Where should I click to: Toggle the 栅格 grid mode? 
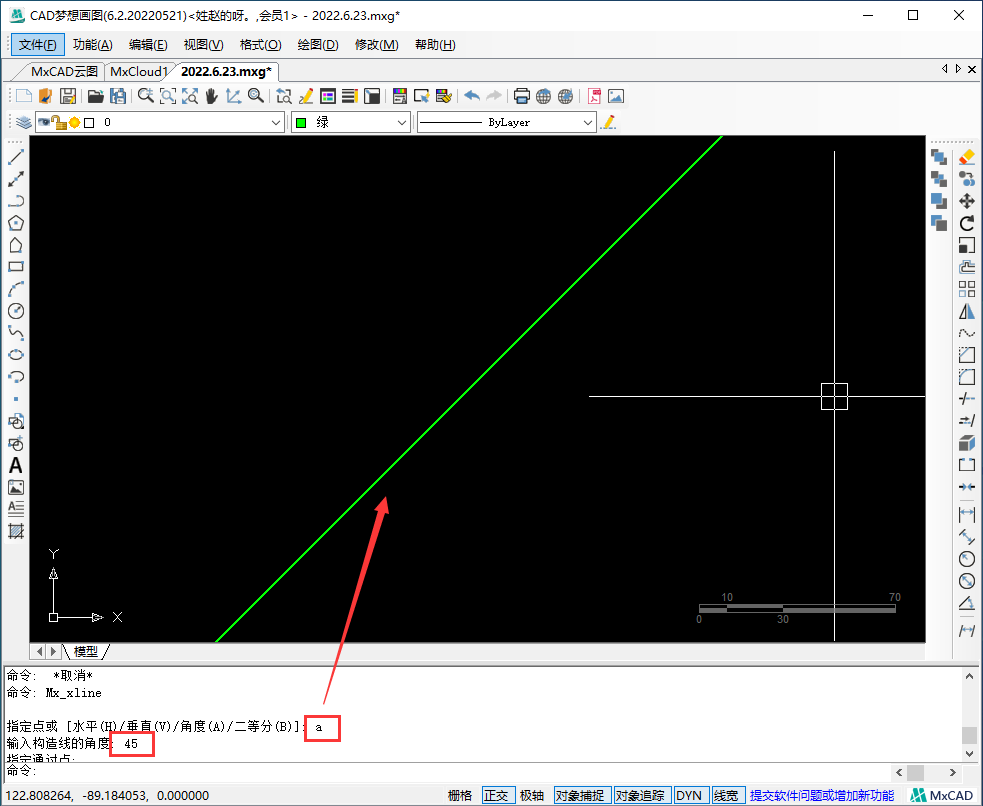click(460, 795)
